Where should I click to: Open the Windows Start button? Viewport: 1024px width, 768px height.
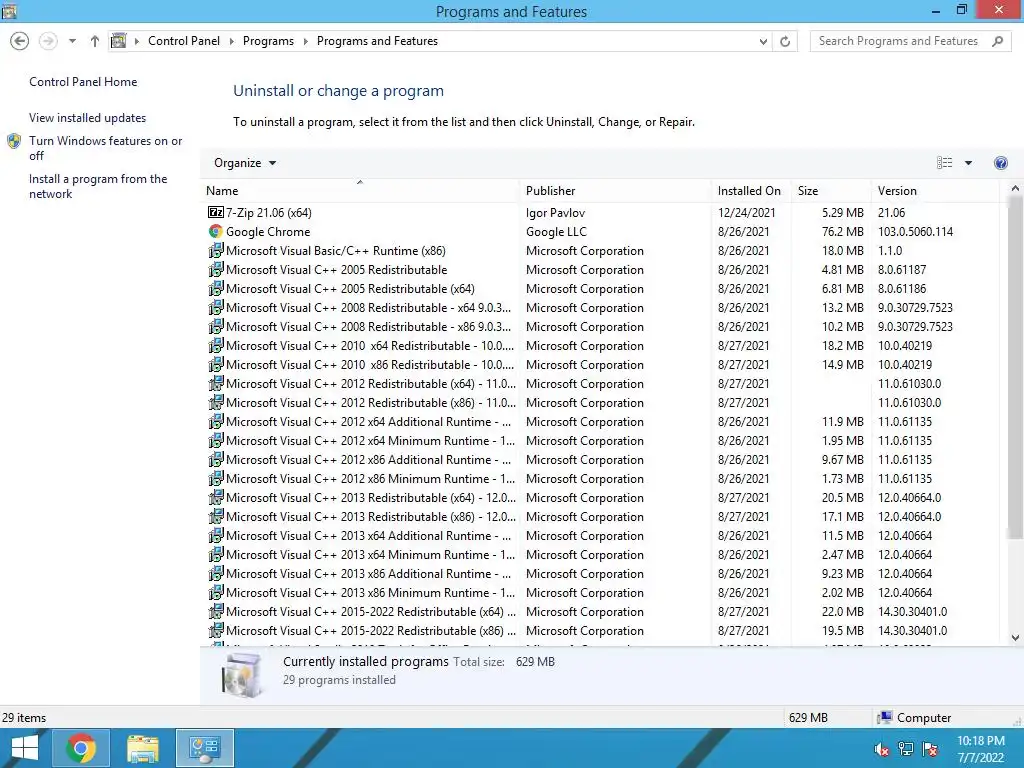click(x=25, y=748)
